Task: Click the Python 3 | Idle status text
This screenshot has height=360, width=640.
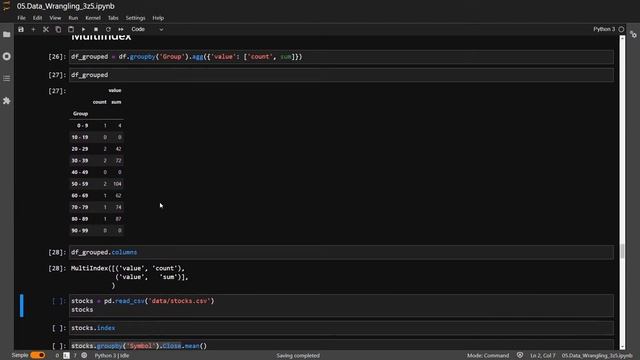Action: (x=112, y=356)
